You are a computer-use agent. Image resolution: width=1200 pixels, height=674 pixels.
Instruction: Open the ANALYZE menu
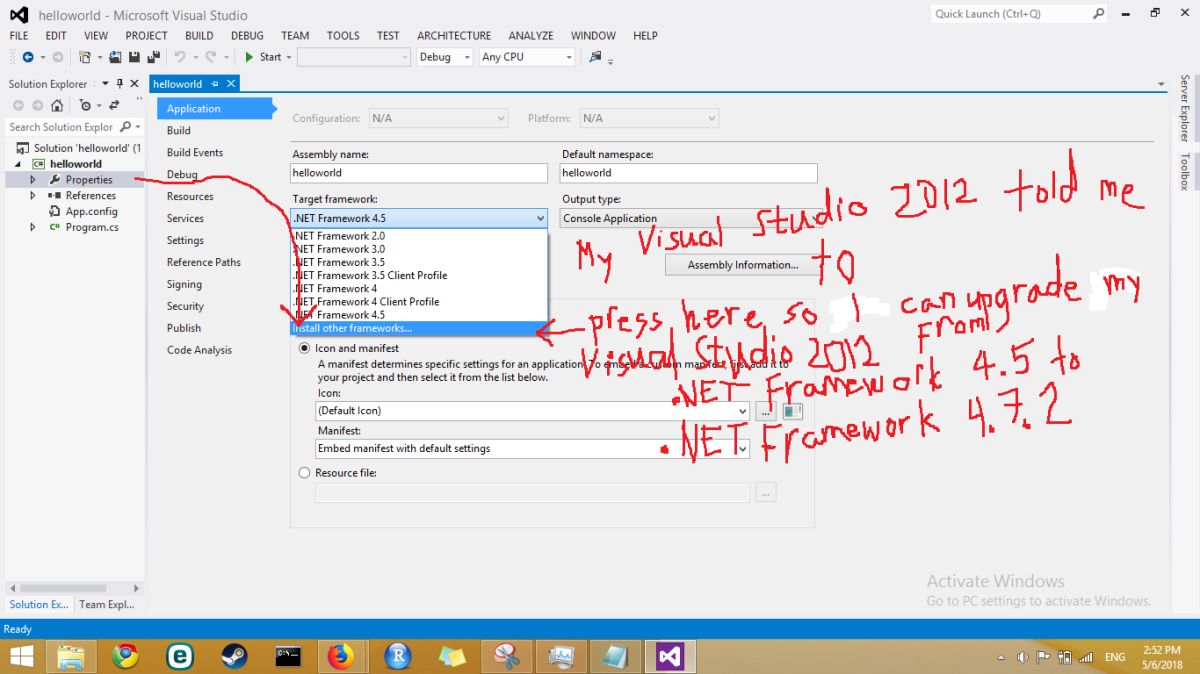531,35
